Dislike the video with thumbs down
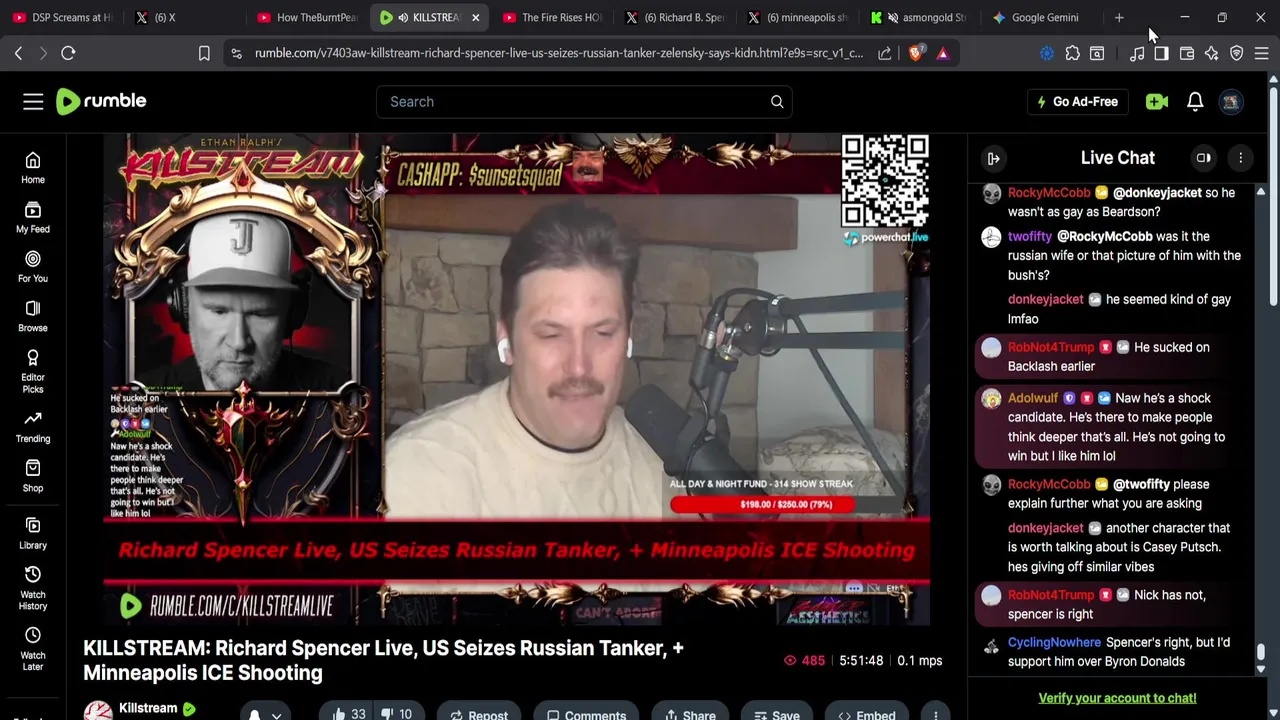 pos(398,714)
